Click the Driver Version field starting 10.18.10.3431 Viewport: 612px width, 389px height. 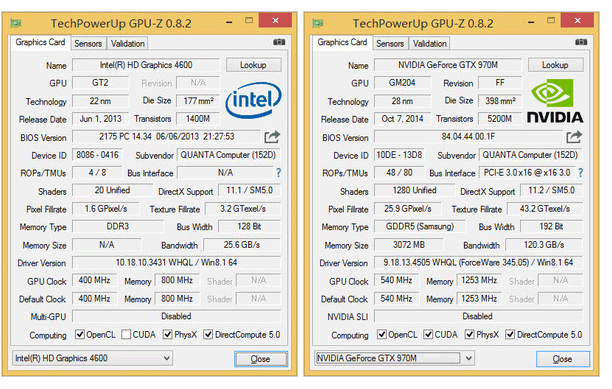point(176,263)
